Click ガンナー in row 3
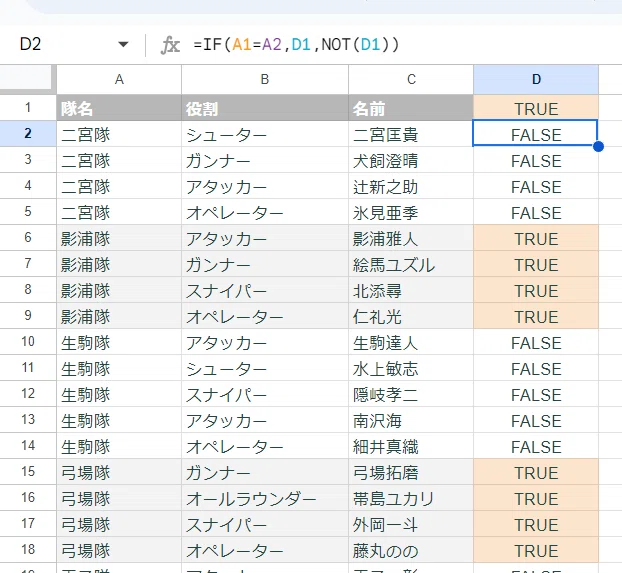The image size is (622, 573). (265, 160)
